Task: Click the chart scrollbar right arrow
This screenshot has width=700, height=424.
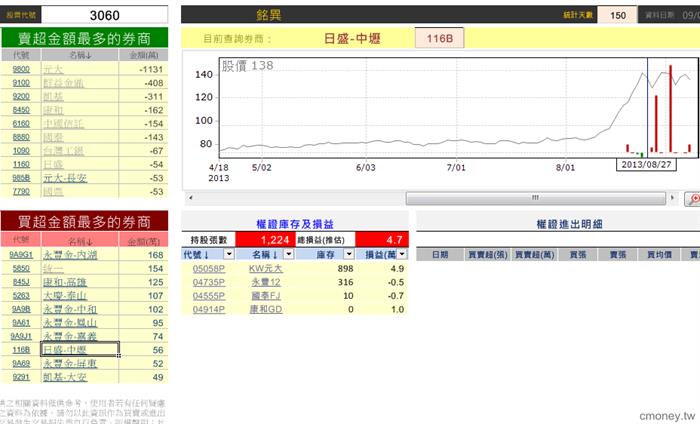Action: point(672,198)
